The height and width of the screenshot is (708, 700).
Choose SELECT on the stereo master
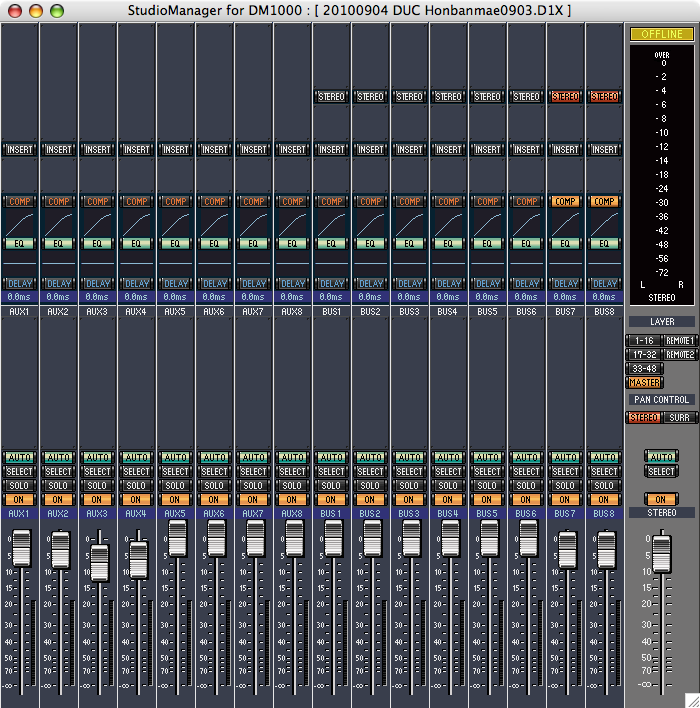(x=661, y=471)
